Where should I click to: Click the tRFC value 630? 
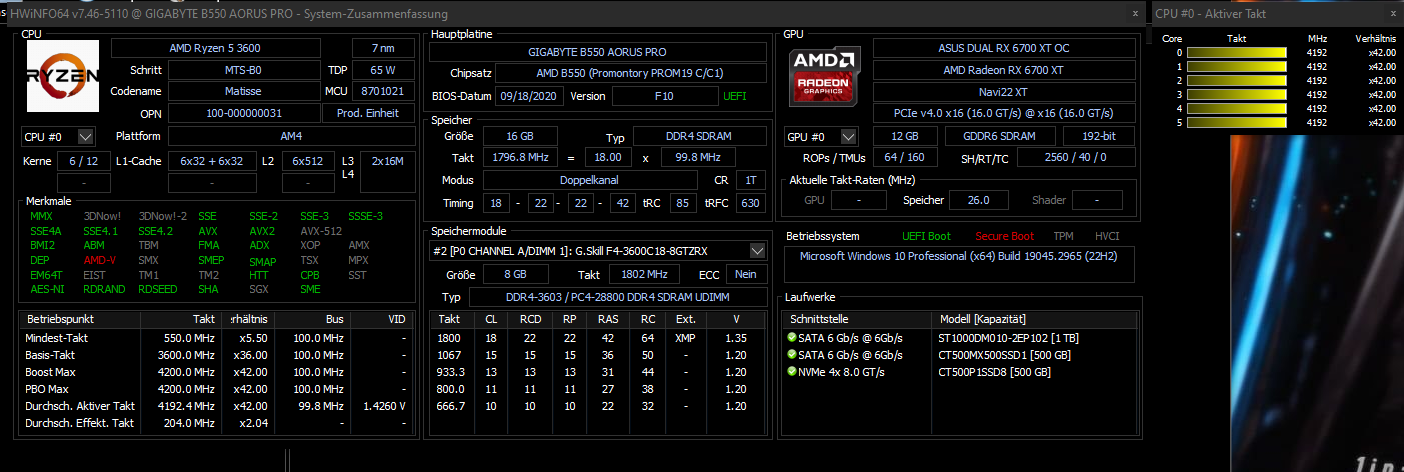[749, 203]
